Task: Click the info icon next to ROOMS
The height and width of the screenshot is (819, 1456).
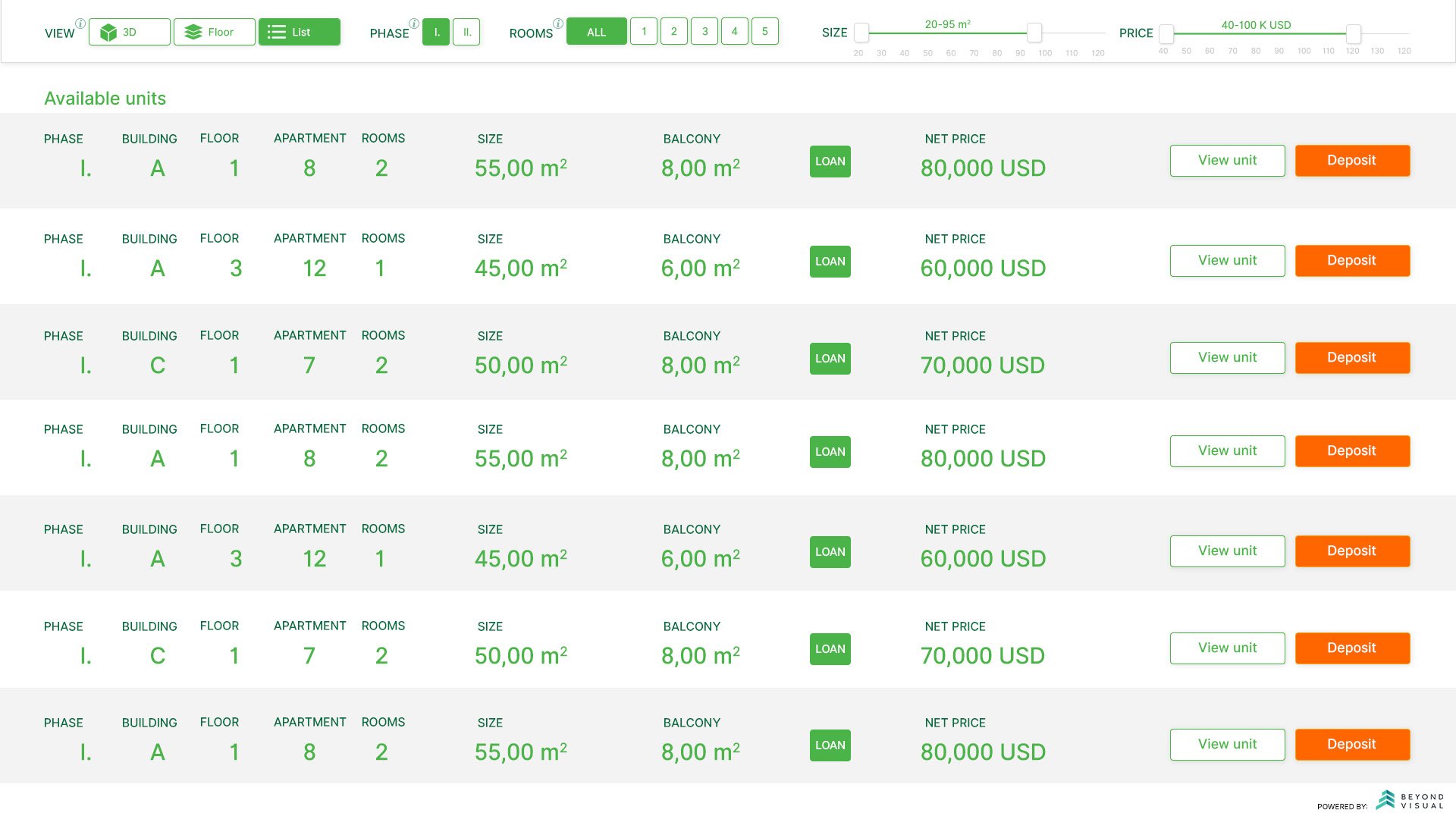Action: (x=558, y=24)
